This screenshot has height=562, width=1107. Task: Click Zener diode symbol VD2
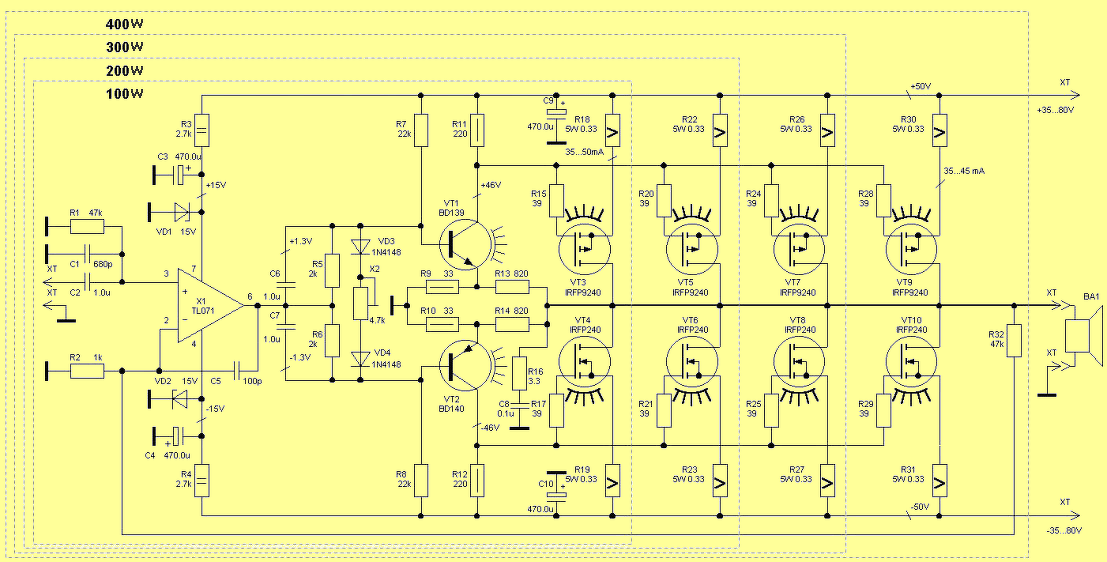coord(181,399)
